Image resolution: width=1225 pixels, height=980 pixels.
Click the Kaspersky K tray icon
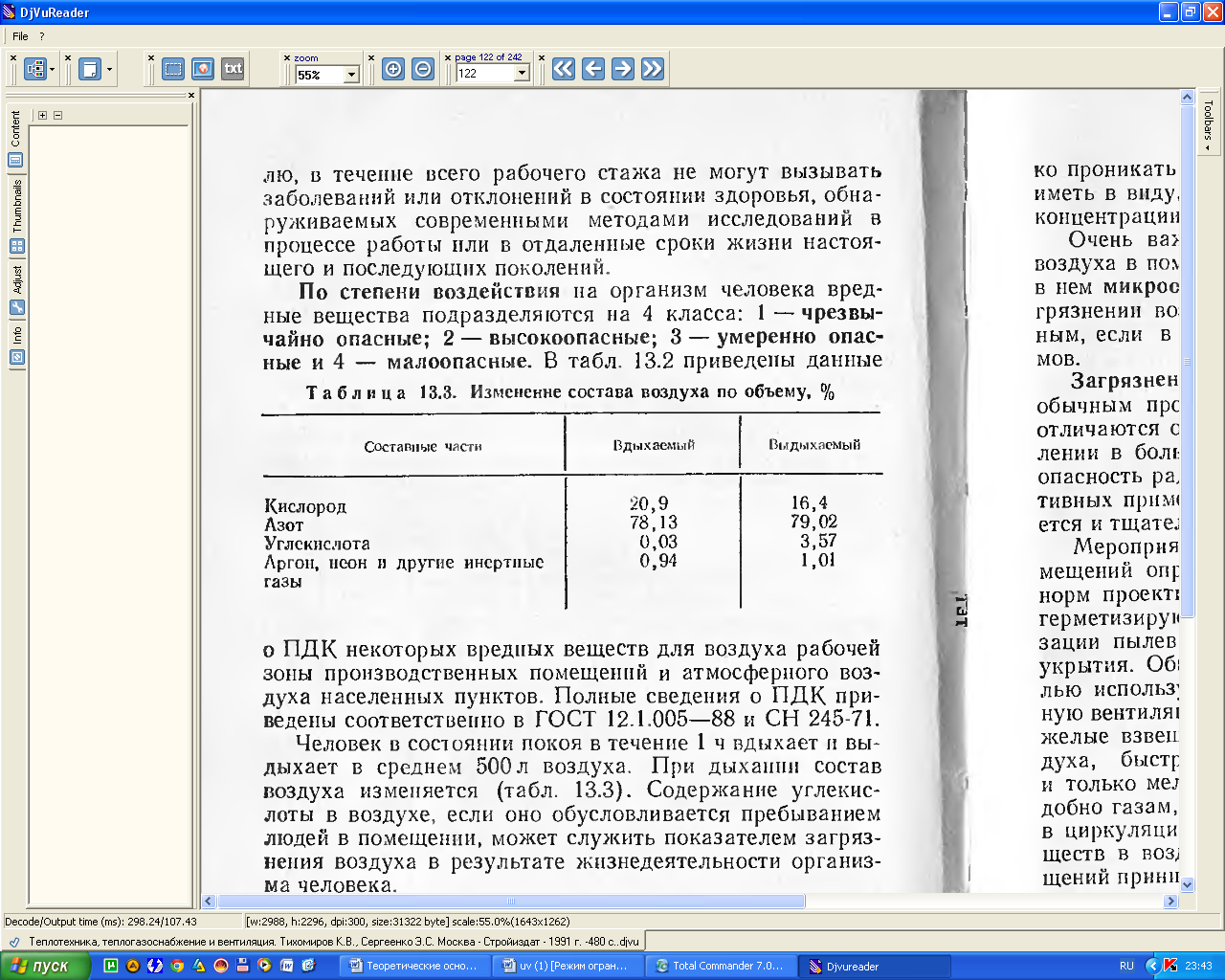1170,966
